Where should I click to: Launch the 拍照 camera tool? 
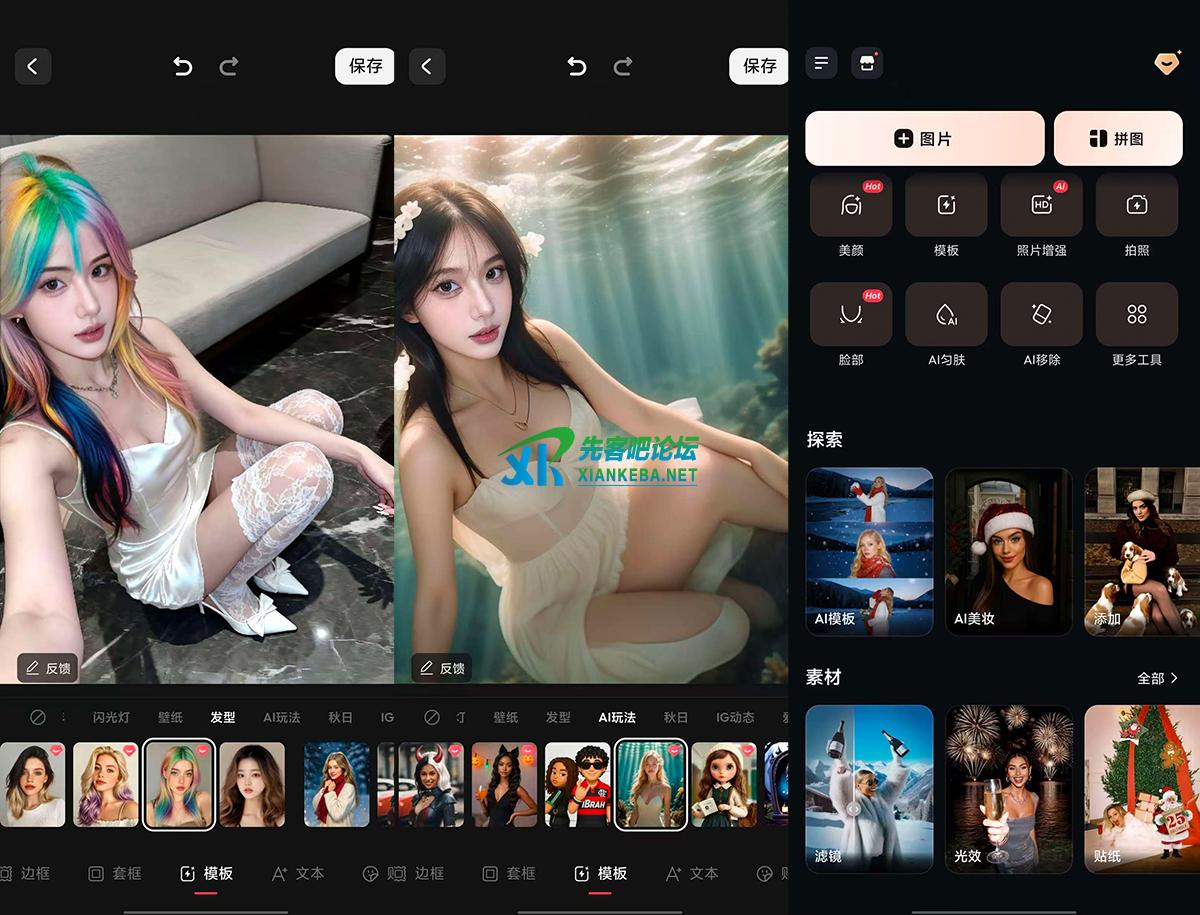coord(1136,205)
